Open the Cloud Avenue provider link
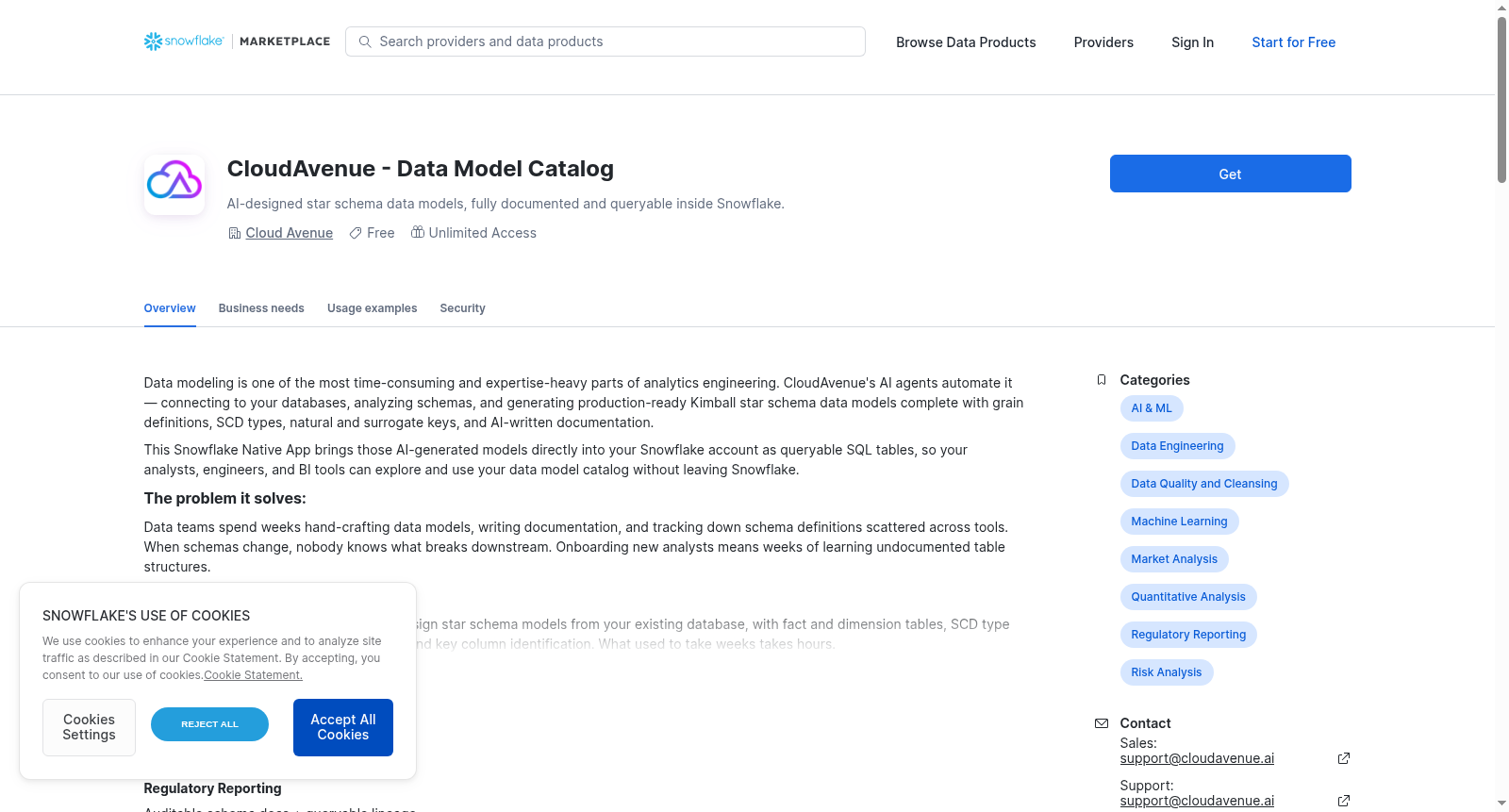Screen dimensions: 1509x812 (290, 233)
